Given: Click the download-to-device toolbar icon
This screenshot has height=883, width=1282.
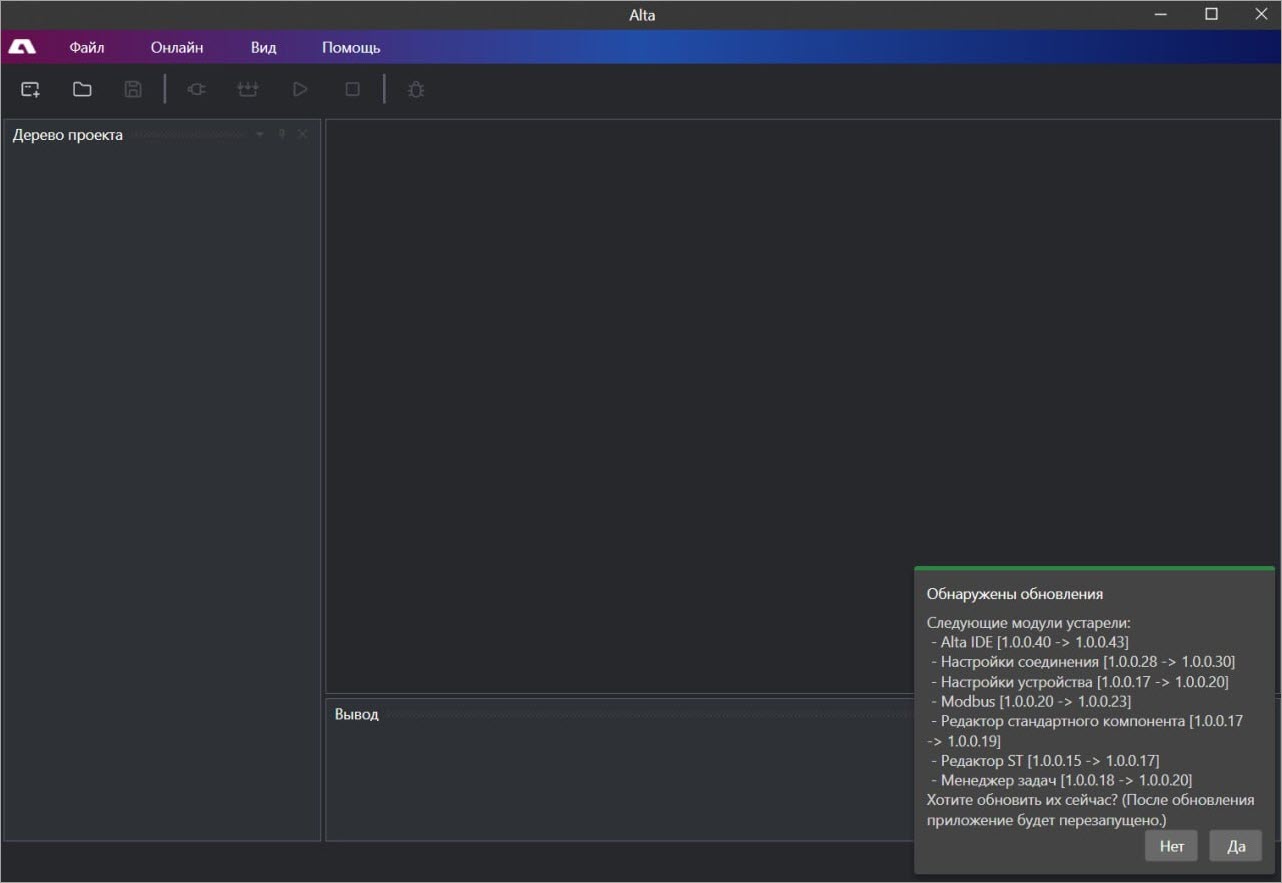Looking at the screenshot, I should pyautogui.click(x=247, y=90).
